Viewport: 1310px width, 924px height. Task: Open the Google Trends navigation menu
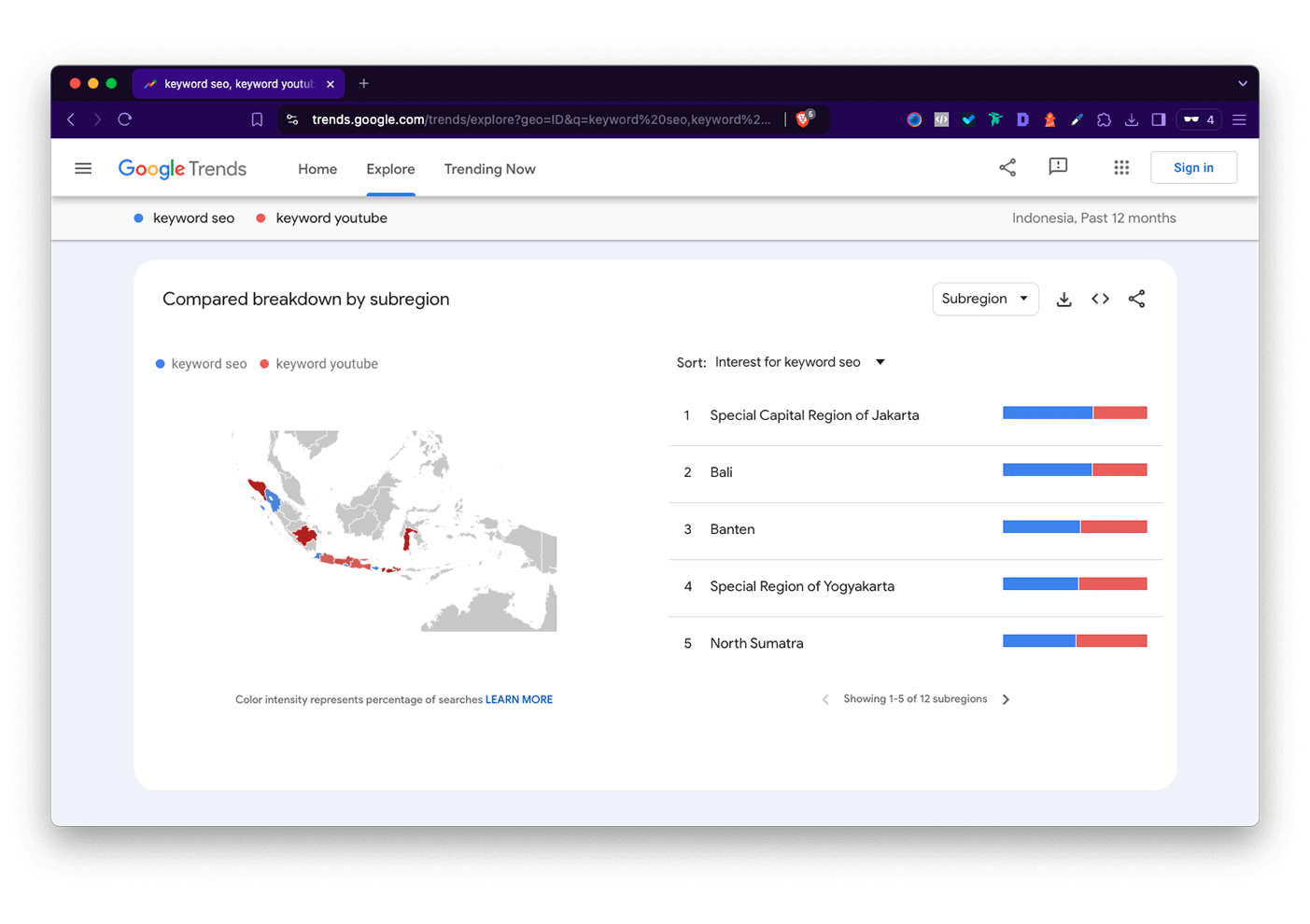tap(82, 168)
